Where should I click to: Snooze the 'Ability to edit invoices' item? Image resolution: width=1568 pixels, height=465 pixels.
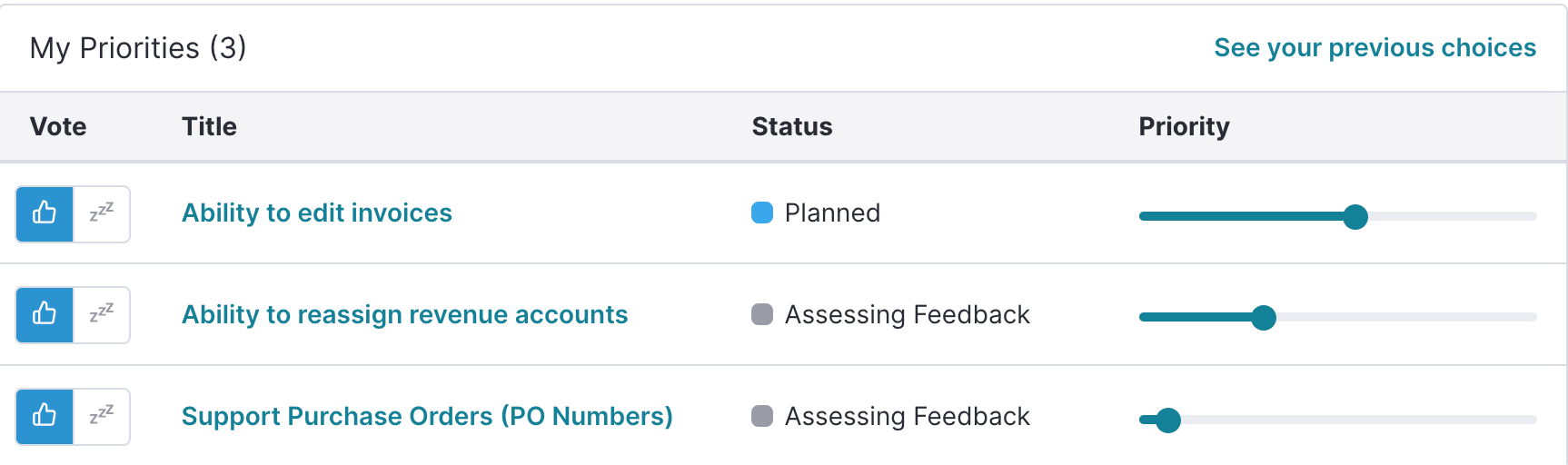pos(102,214)
